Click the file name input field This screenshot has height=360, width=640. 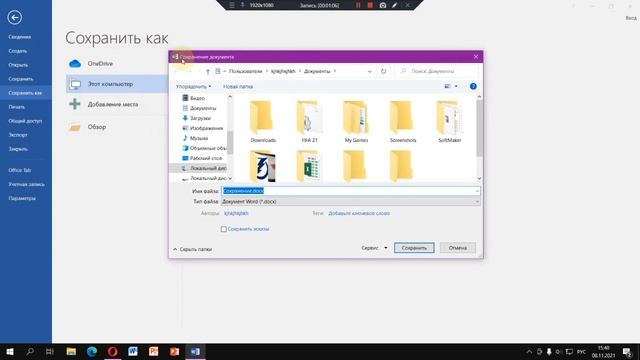coord(351,191)
